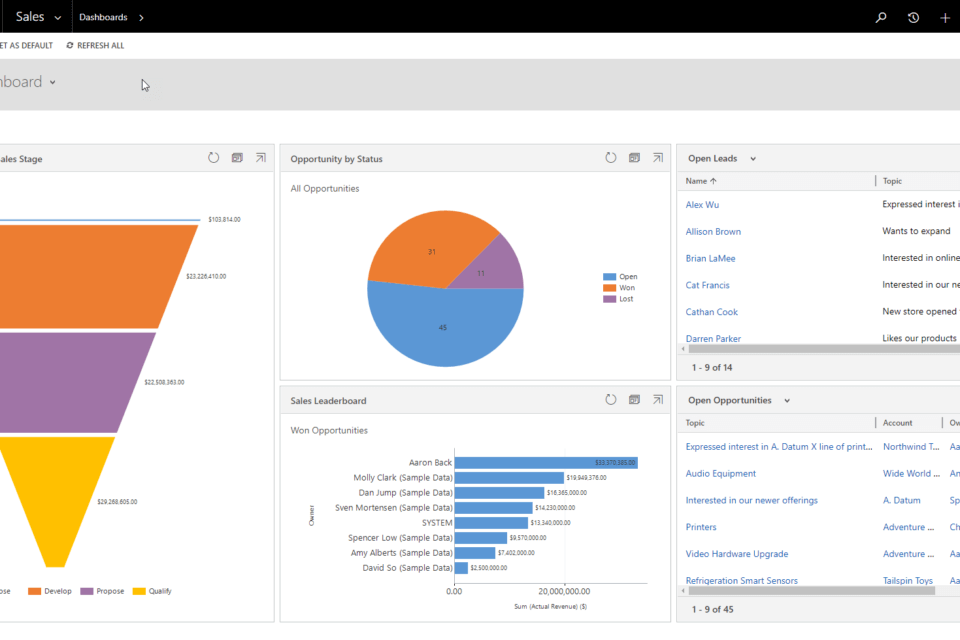Click the Won legend color swatch
This screenshot has height=640, width=960.
609,288
